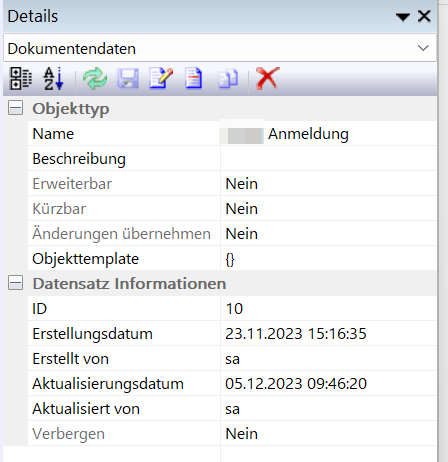This screenshot has height=462, width=448.
Task: Sort properties alphabetically with the A-Z icon
Action: point(53,79)
